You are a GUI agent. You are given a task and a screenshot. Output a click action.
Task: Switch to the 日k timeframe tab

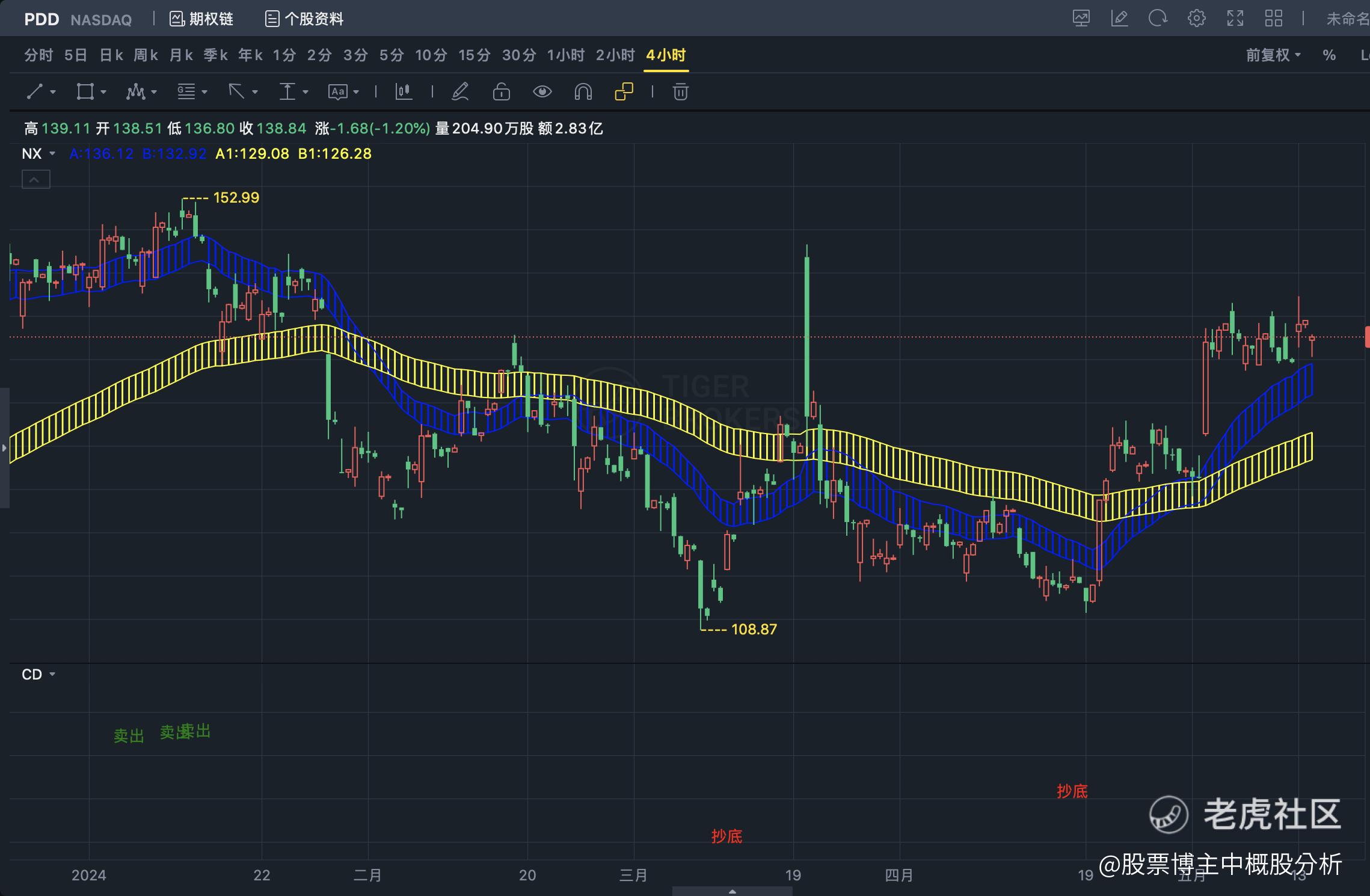pyautogui.click(x=111, y=55)
